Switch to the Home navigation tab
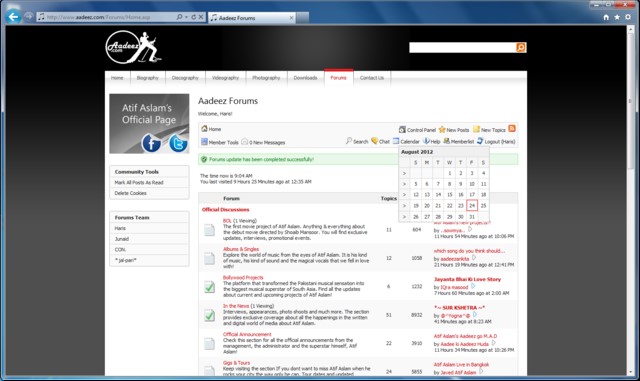The width and height of the screenshot is (640, 381). pyautogui.click(x=117, y=78)
